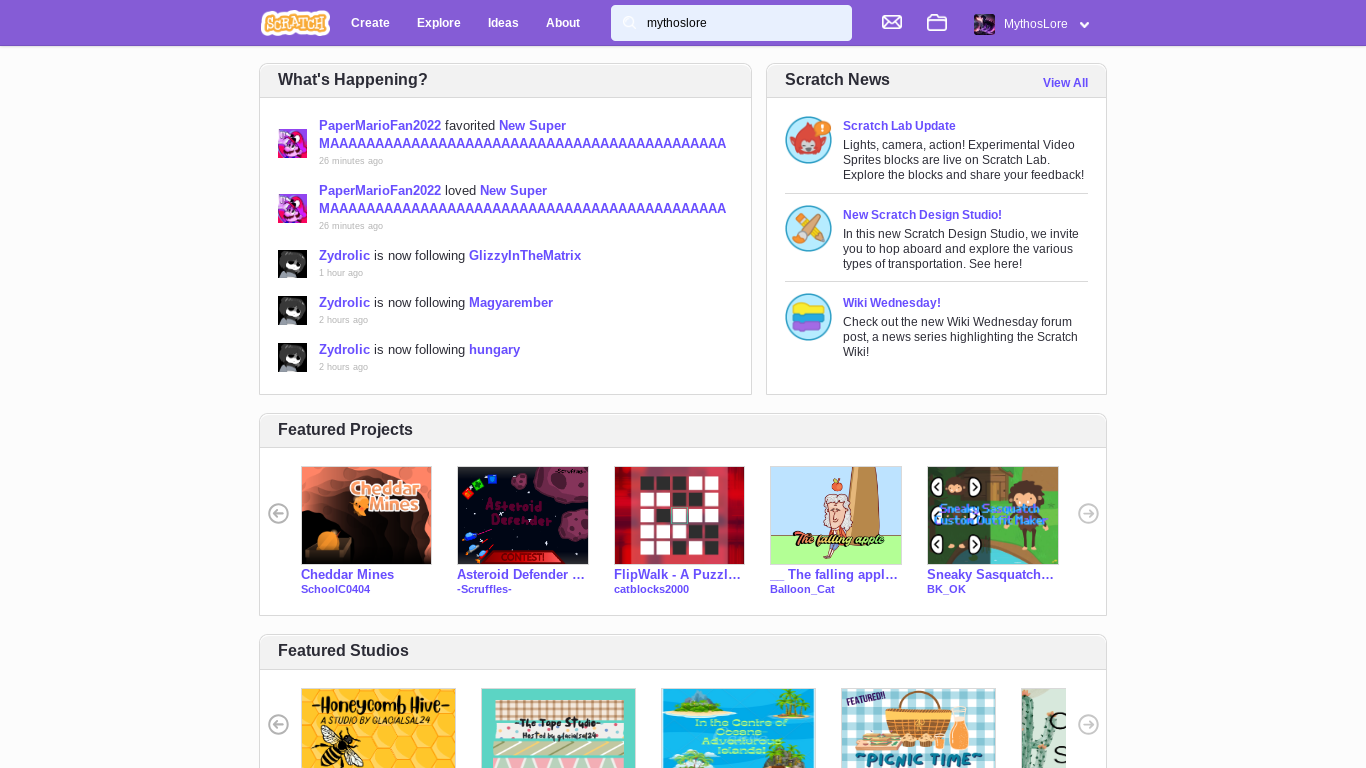
Task: Click the Wiki Wednesday news icon
Action: [x=808, y=317]
